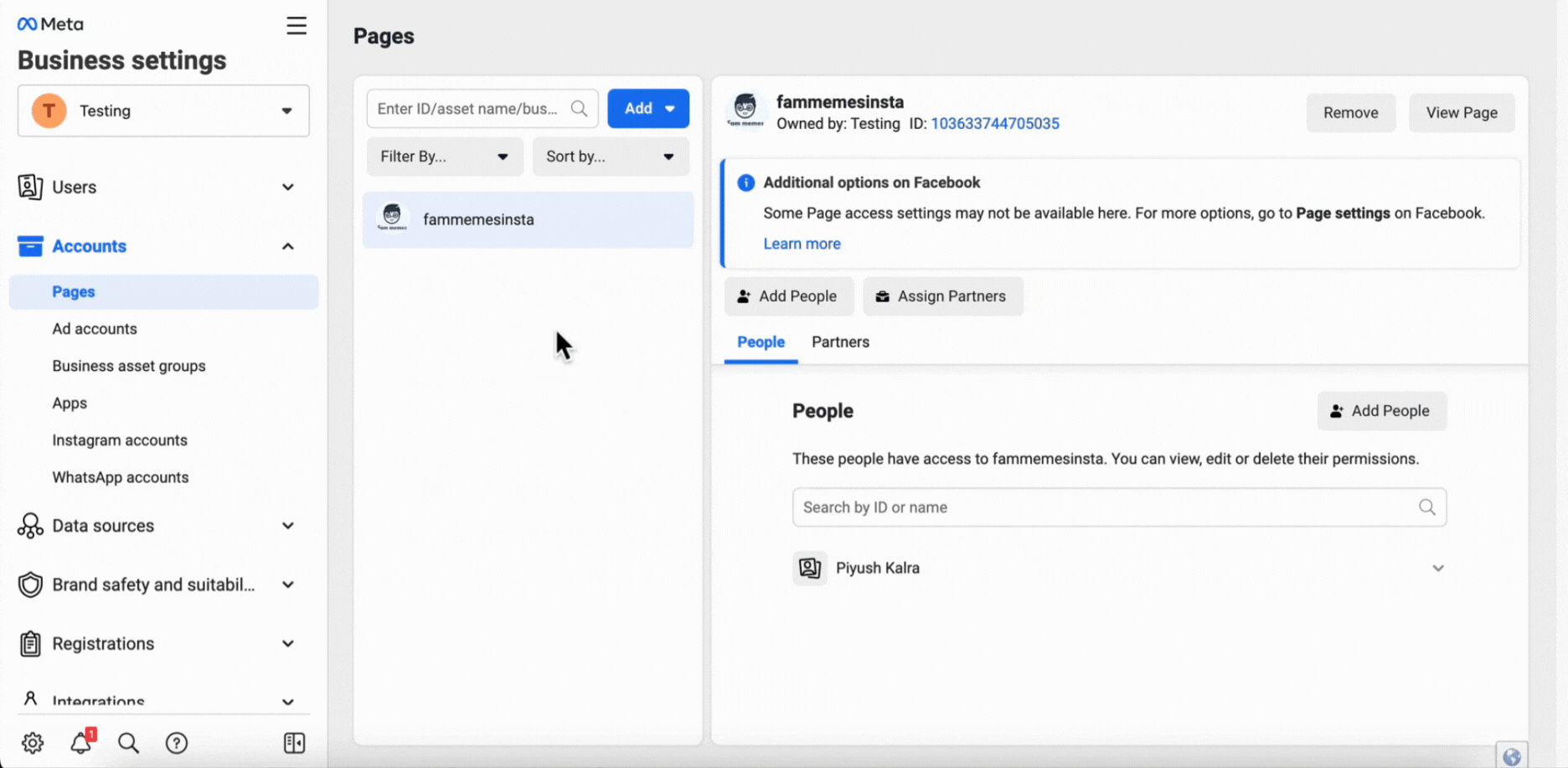Open notifications bell icon
1568x768 pixels.
(81, 742)
